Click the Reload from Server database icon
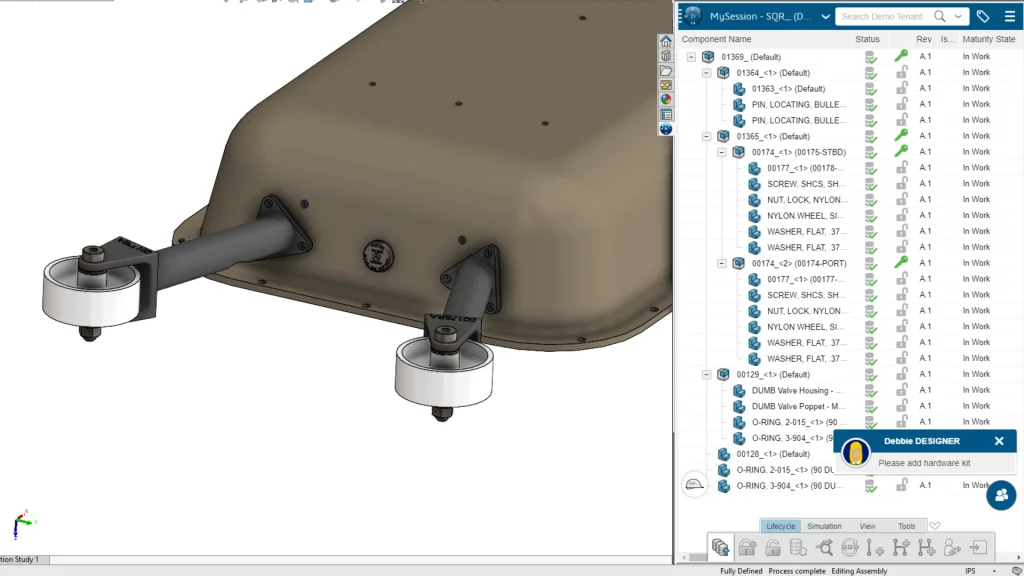 (798, 547)
